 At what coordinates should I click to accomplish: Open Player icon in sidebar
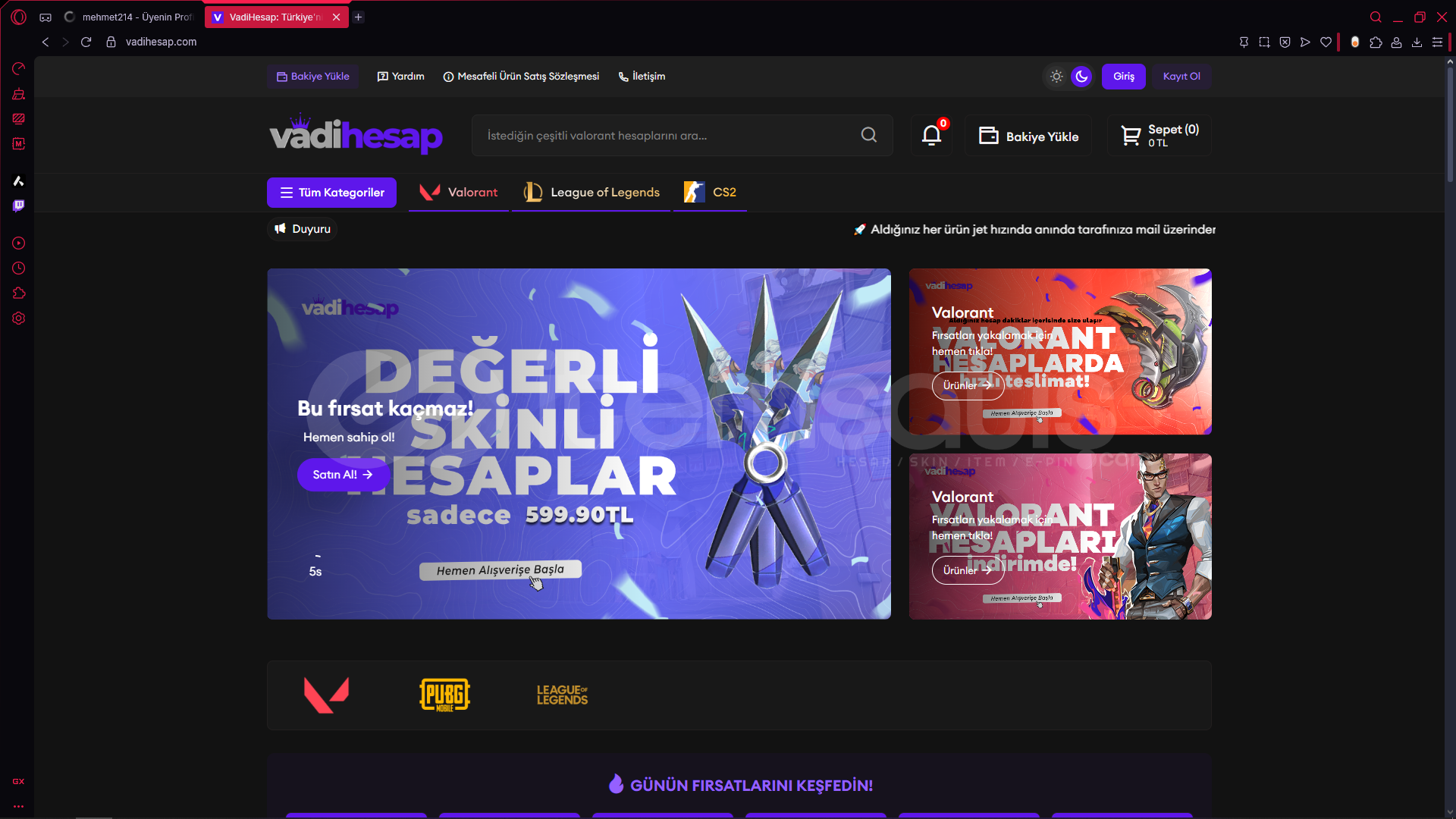click(x=19, y=243)
